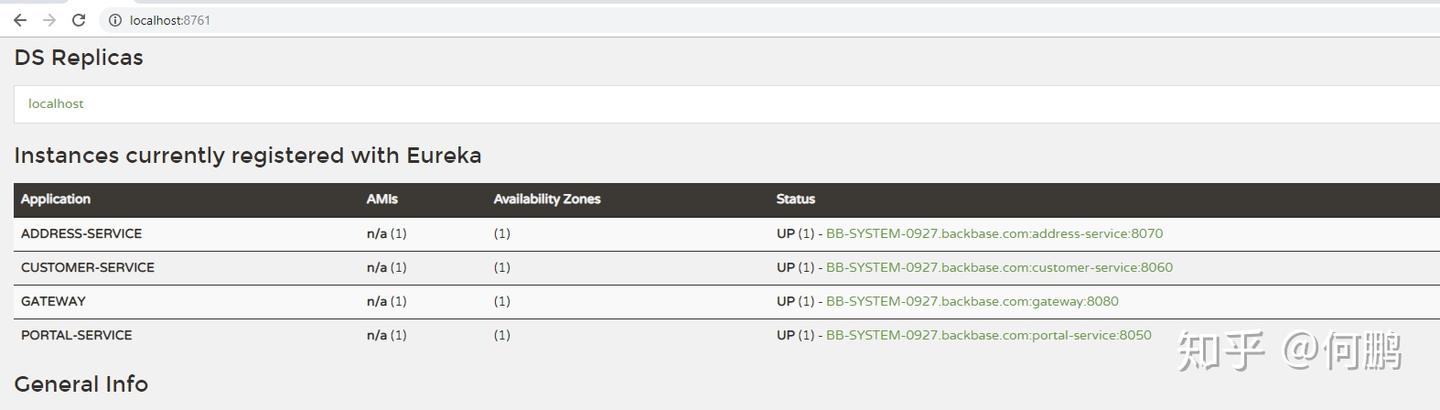Click the Application column header

(56, 199)
